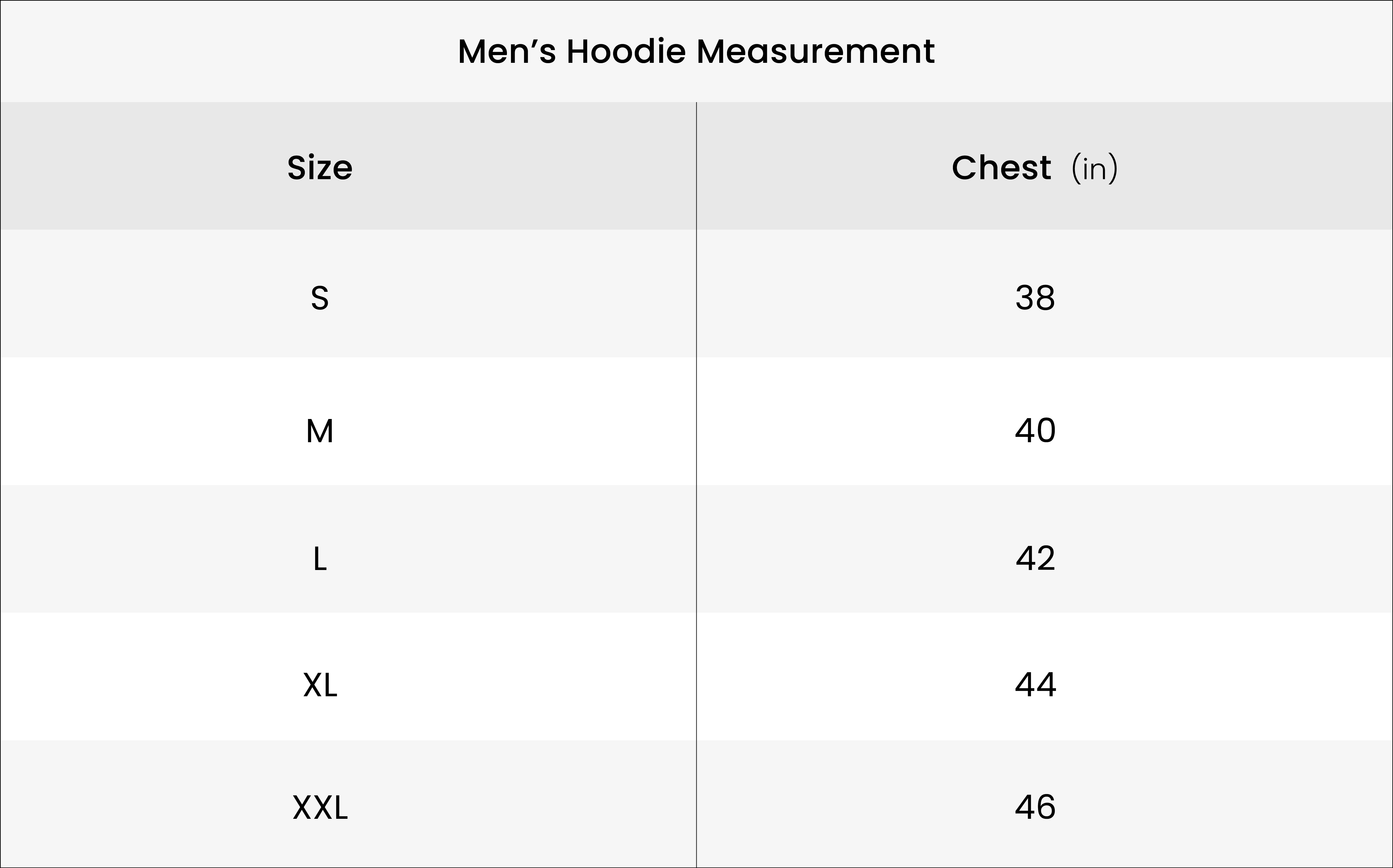Image resolution: width=1393 pixels, height=868 pixels.
Task: Click the word "Men's" in the title
Action: pyautogui.click(x=507, y=52)
